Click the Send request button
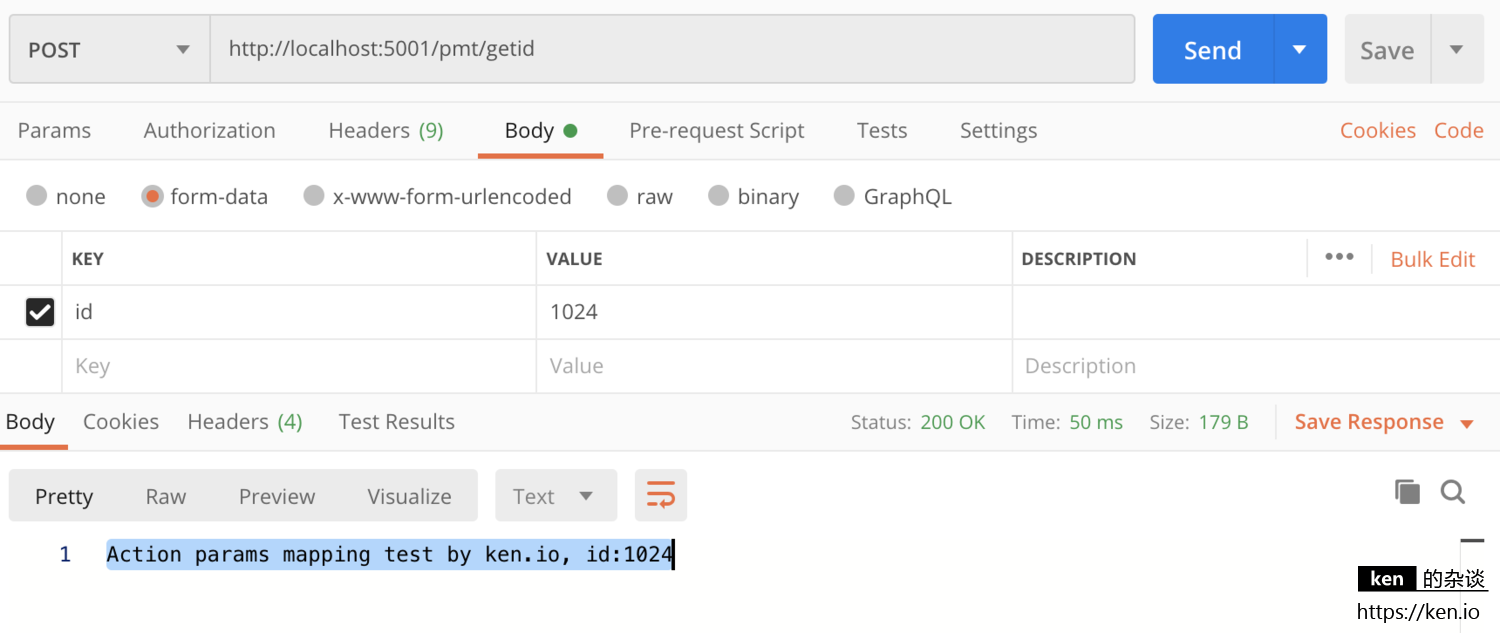The height and width of the screenshot is (633, 1500). point(1212,50)
